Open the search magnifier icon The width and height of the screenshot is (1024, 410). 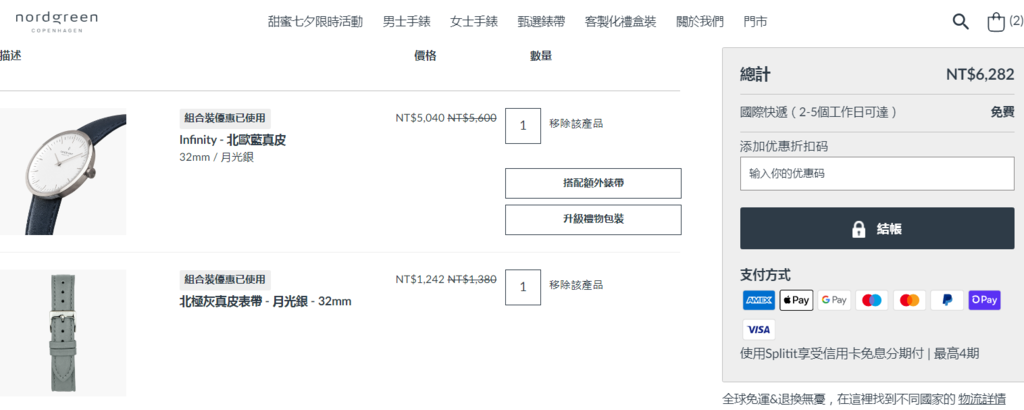[960, 22]
